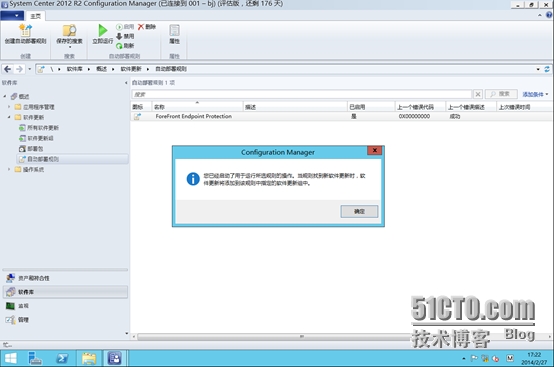Screen dimensions: 554x367
Task: Clear the search box with X button
Action: coord(478,94)
